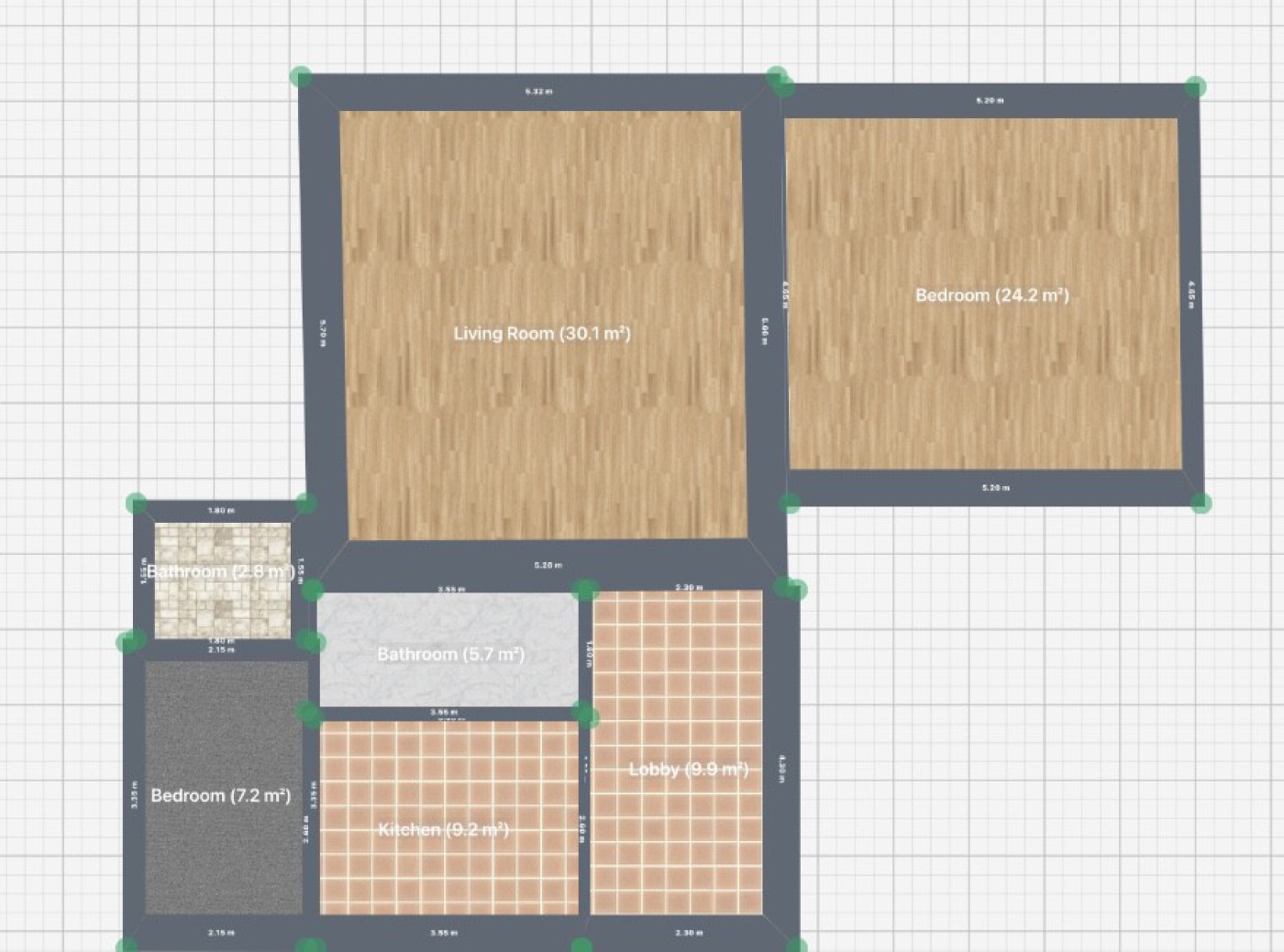This screenshot has height=952, width=1284.
Task: Click the Bedroom (7.2 m²) label
Action: (x=220, y=795)
